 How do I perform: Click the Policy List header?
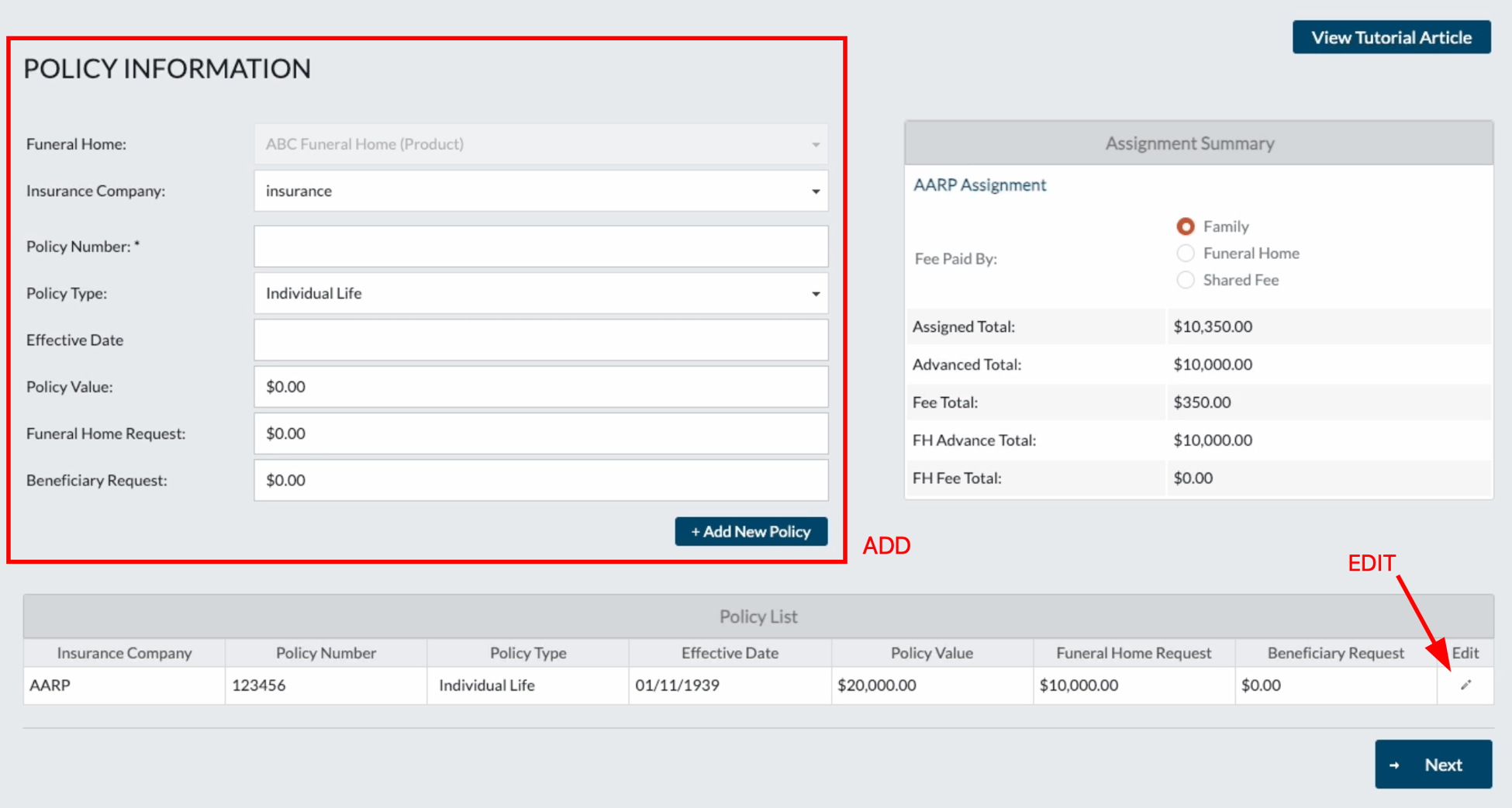tap(758, 616)
